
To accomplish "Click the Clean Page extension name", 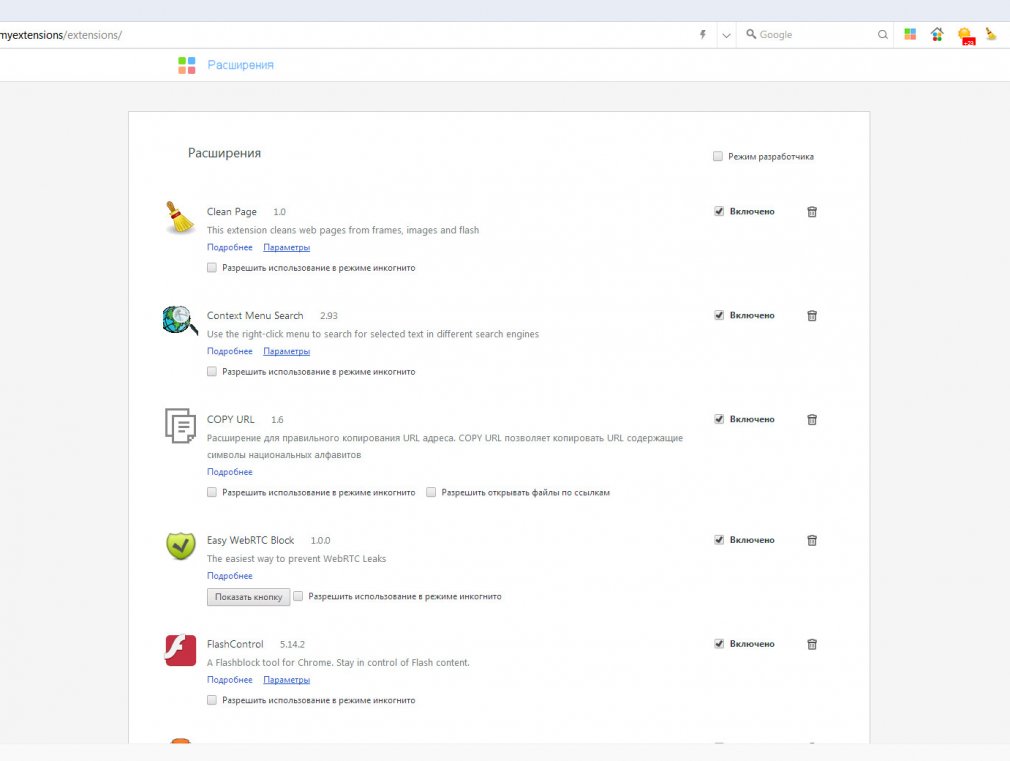I will [x=232, y=211].
